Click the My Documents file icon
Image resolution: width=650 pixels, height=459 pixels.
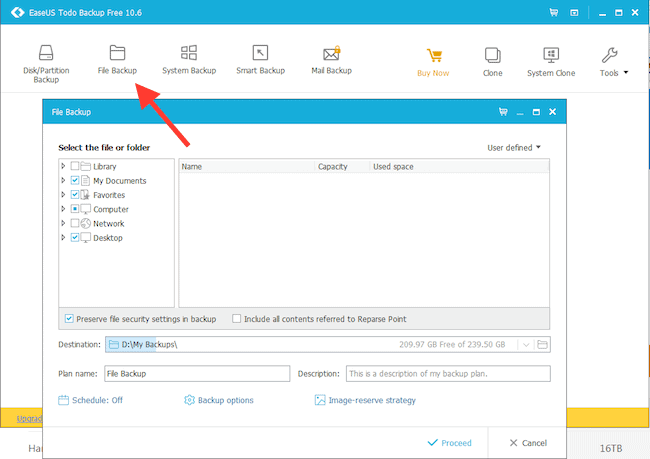(85, 180)
